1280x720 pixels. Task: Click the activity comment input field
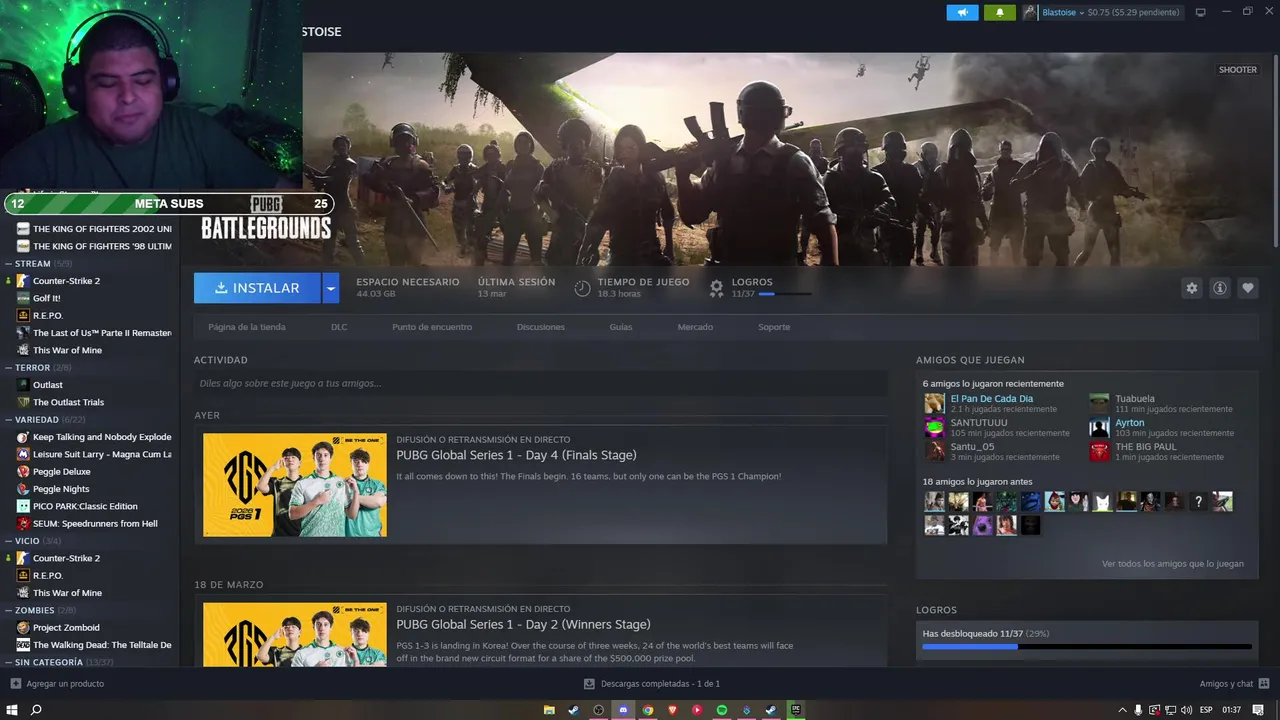(540, 383)
